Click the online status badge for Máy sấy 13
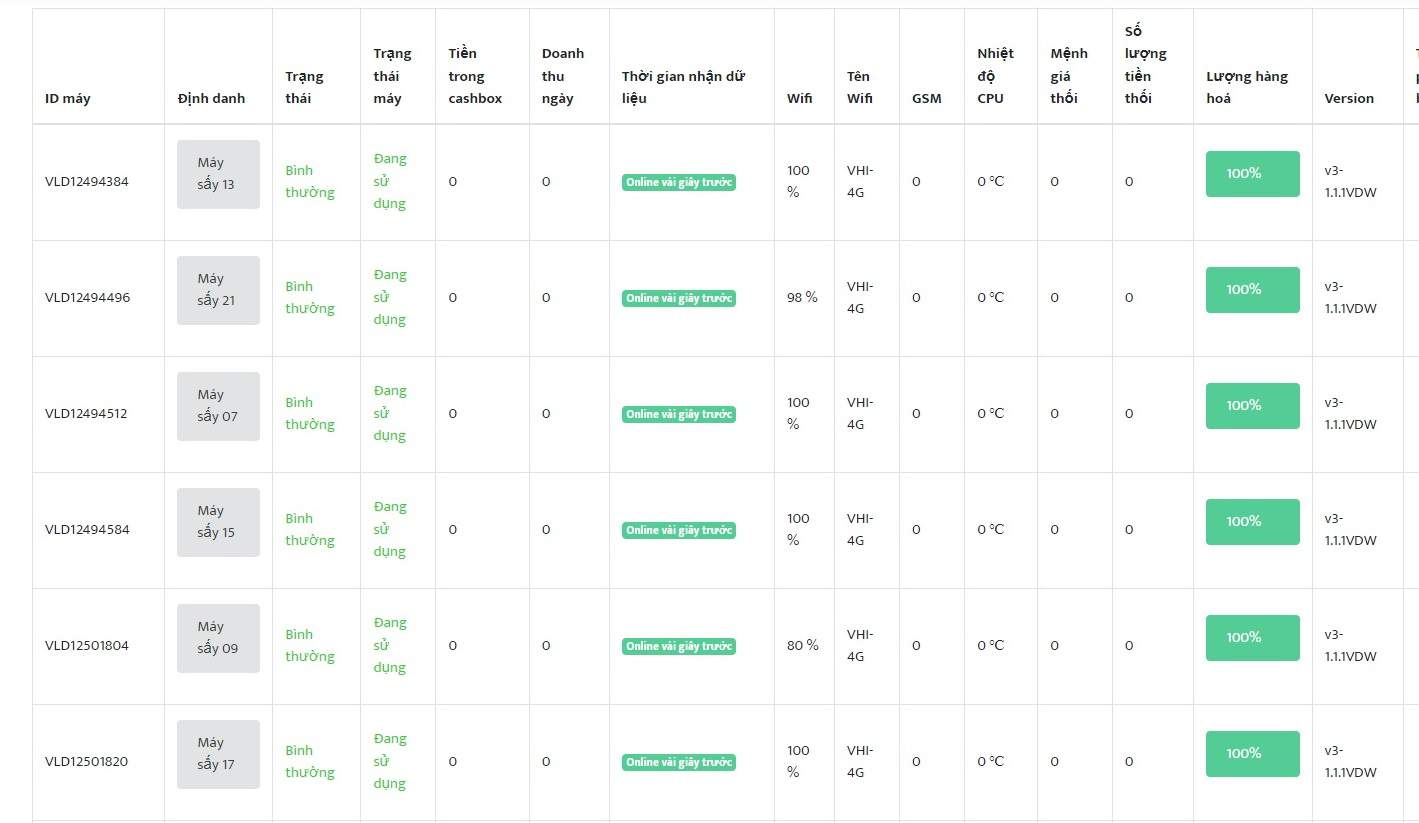Screen dimensions: 1419x823 tap(678, 182)
